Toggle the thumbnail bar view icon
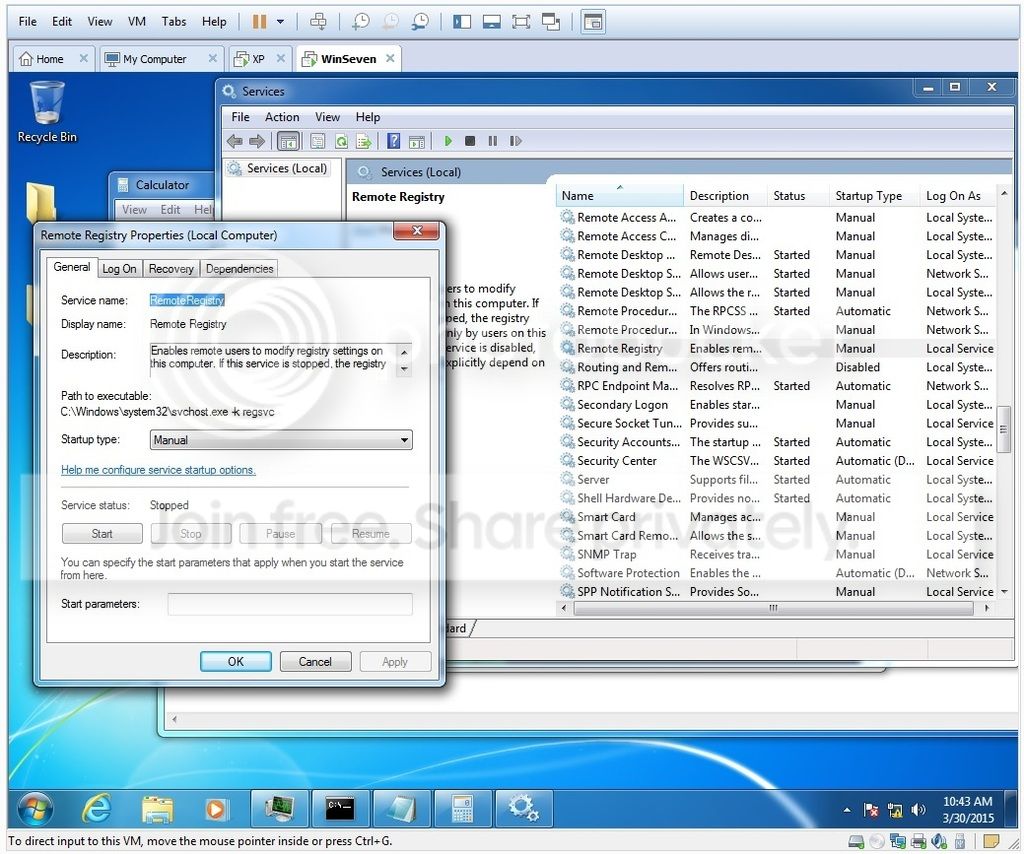 492,22
